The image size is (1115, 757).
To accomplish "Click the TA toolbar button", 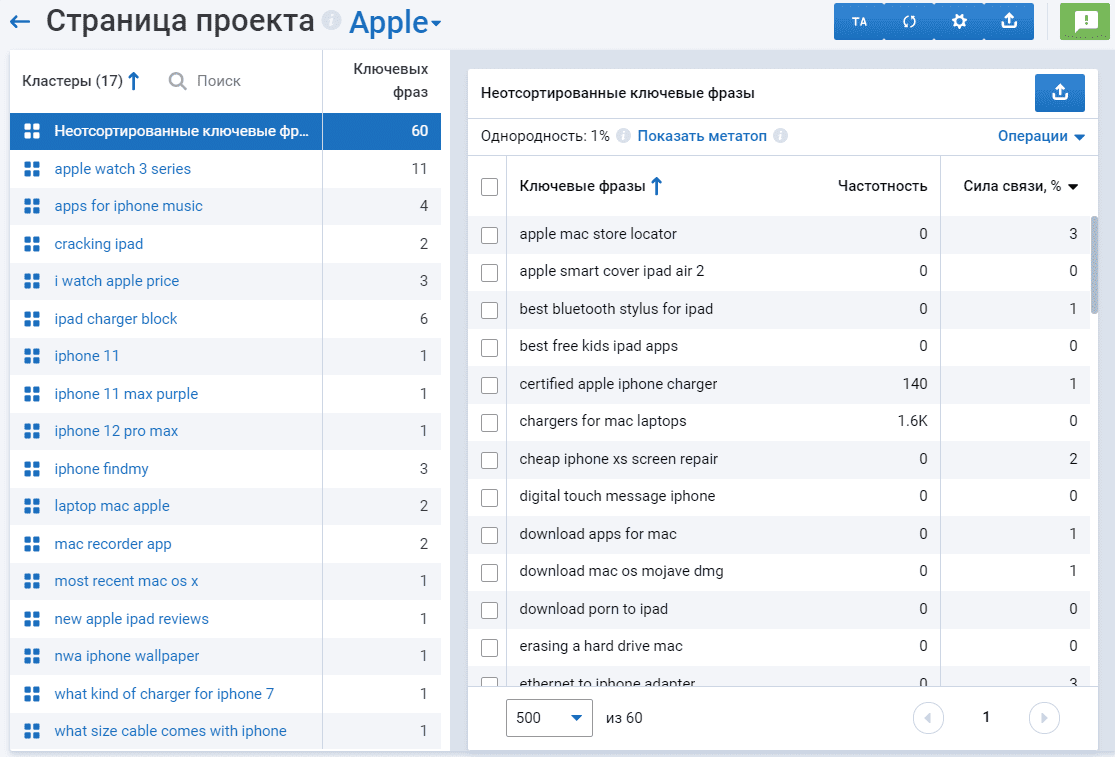I will [859, 21].
